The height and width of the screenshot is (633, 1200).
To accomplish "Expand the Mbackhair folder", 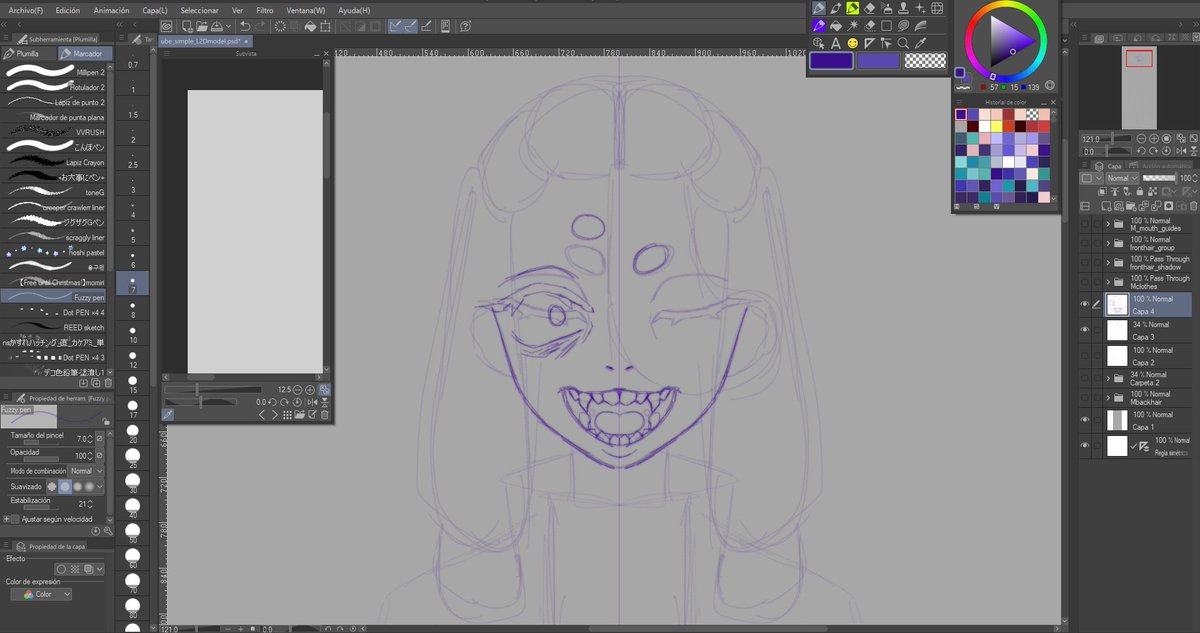I will (1109, 399).
